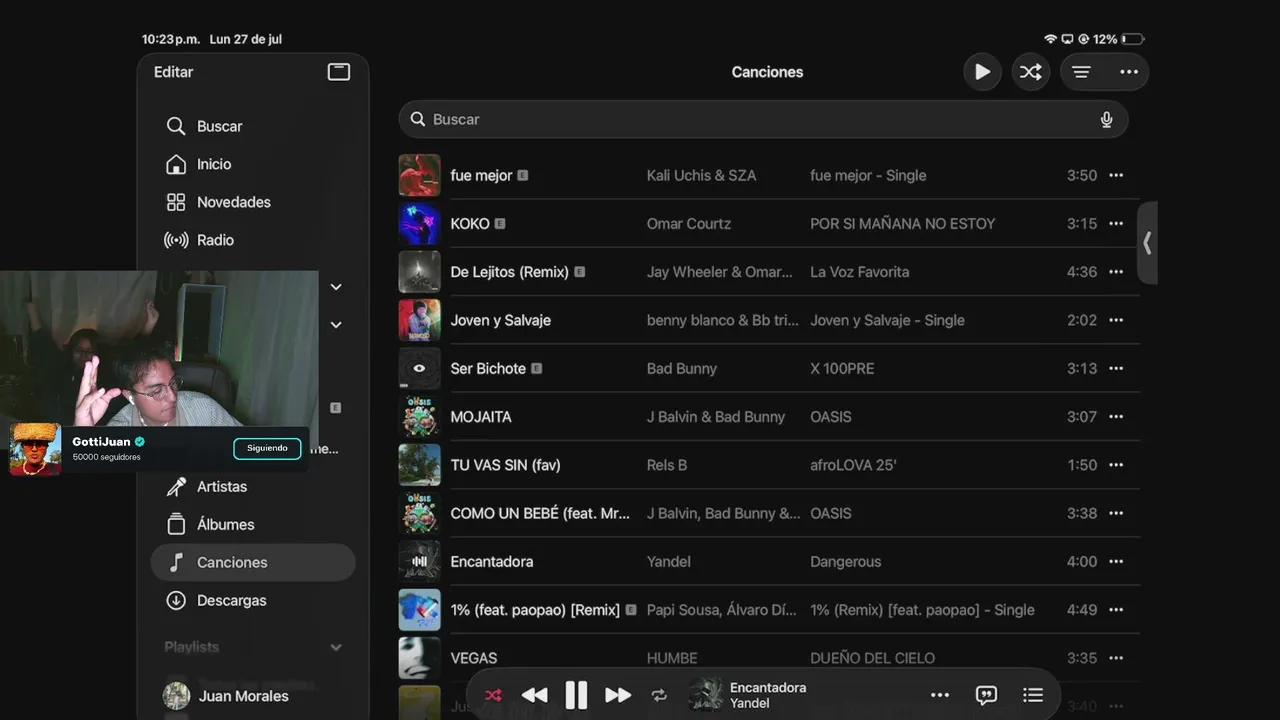Open more options for fue mejor

(x=1116, y=175)
